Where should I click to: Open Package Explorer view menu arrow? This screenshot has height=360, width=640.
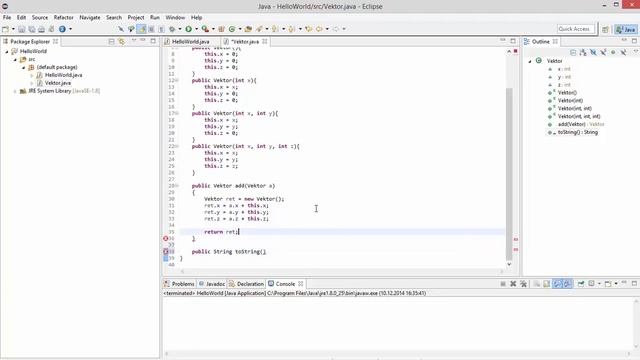click(133, 41)
